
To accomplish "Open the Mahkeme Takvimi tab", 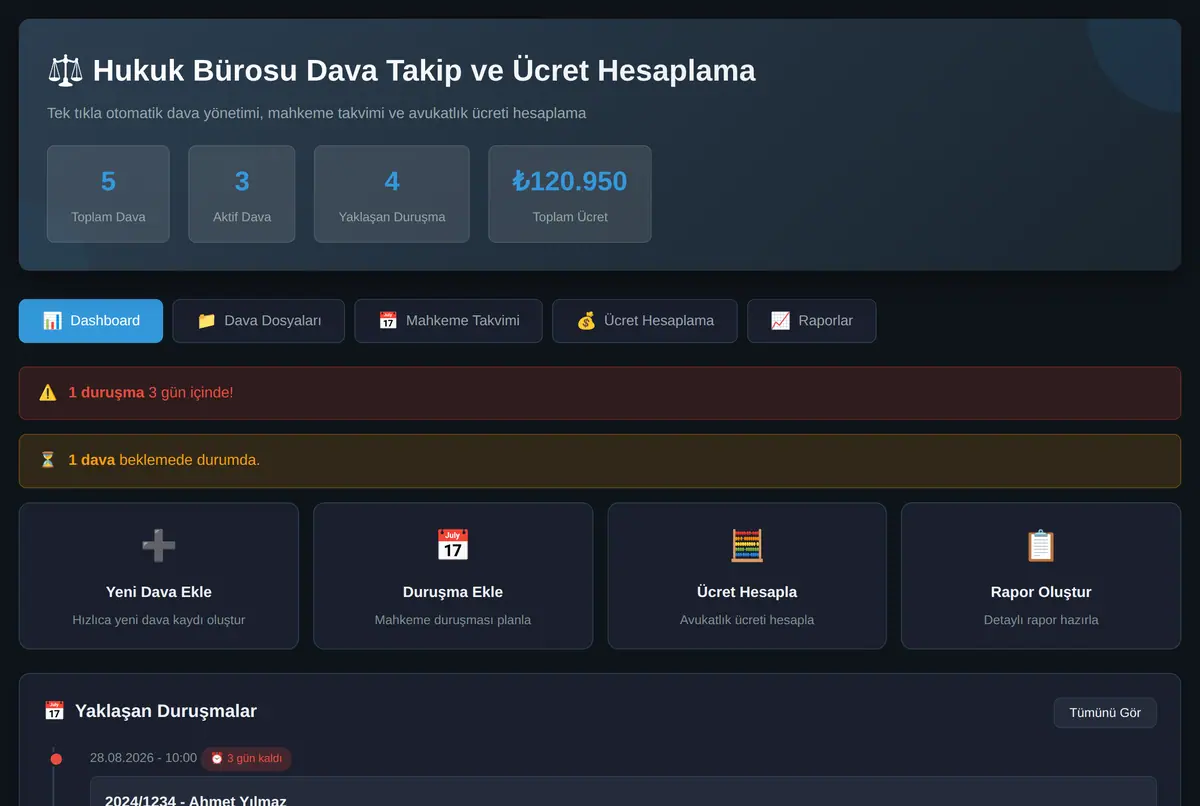I will click(448, 321).
